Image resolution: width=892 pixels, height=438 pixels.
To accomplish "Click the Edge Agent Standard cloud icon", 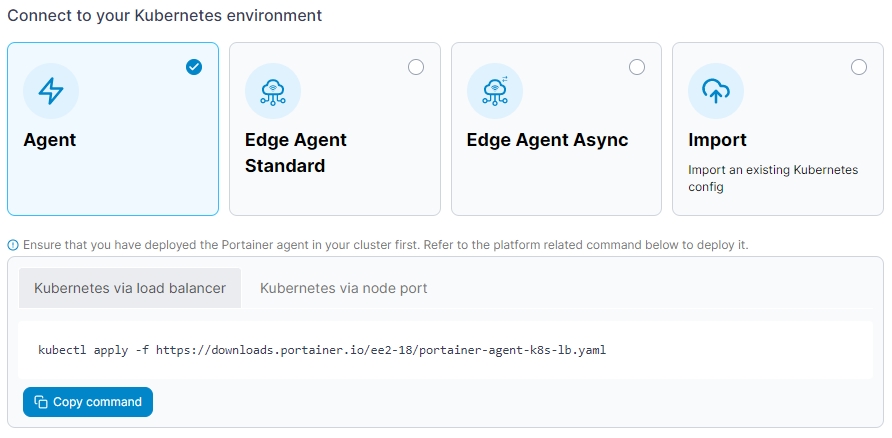I will coord(272,91).
